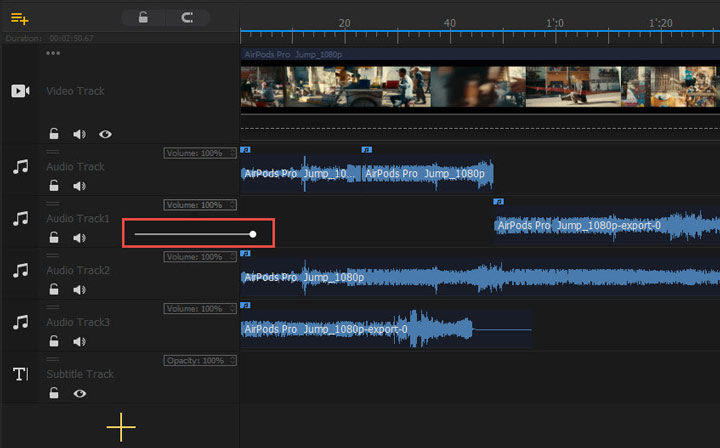The width and height of the screenshot is (720, 448).
Task: Toggle the magnet snap button in top bar
Action: click(x=187, y=17)
